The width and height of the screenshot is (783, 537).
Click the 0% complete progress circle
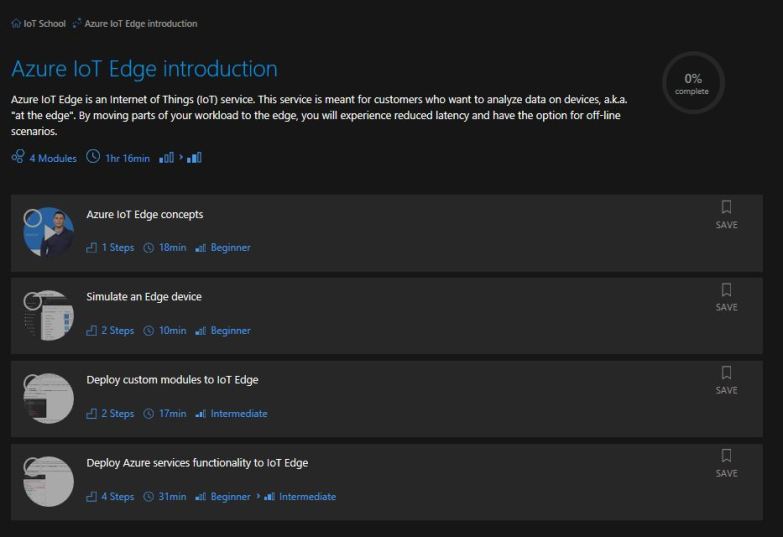click(x=693, y=83)
